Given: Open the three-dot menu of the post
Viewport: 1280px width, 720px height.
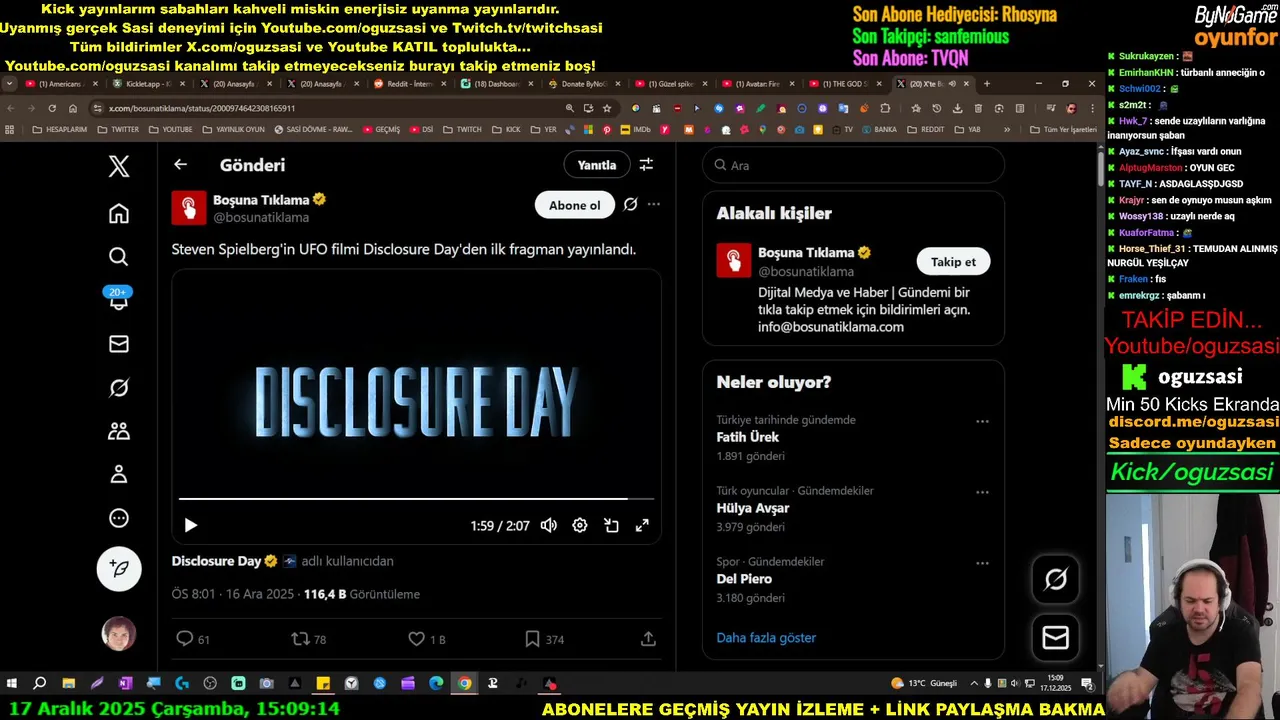Looking at the screenshot, I should pos(653,204).
